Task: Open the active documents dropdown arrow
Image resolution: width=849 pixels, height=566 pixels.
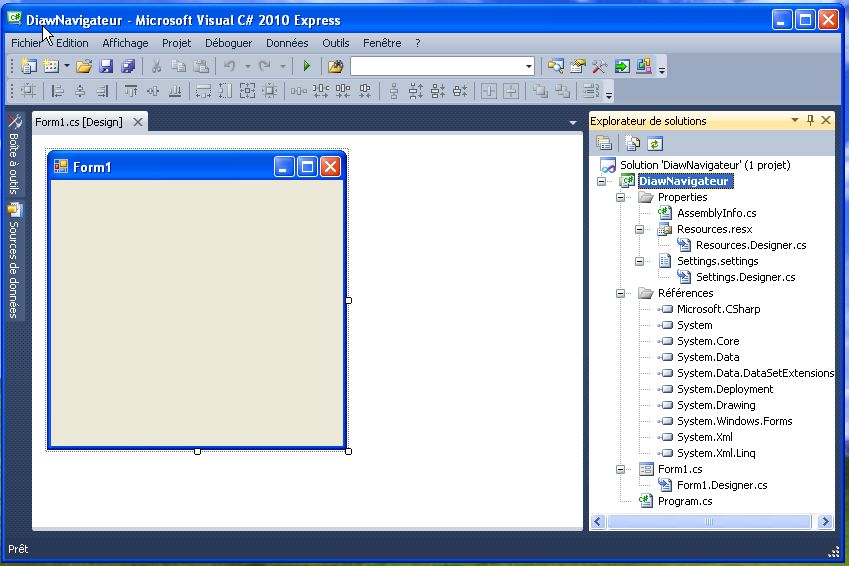Action: [573, 123]
